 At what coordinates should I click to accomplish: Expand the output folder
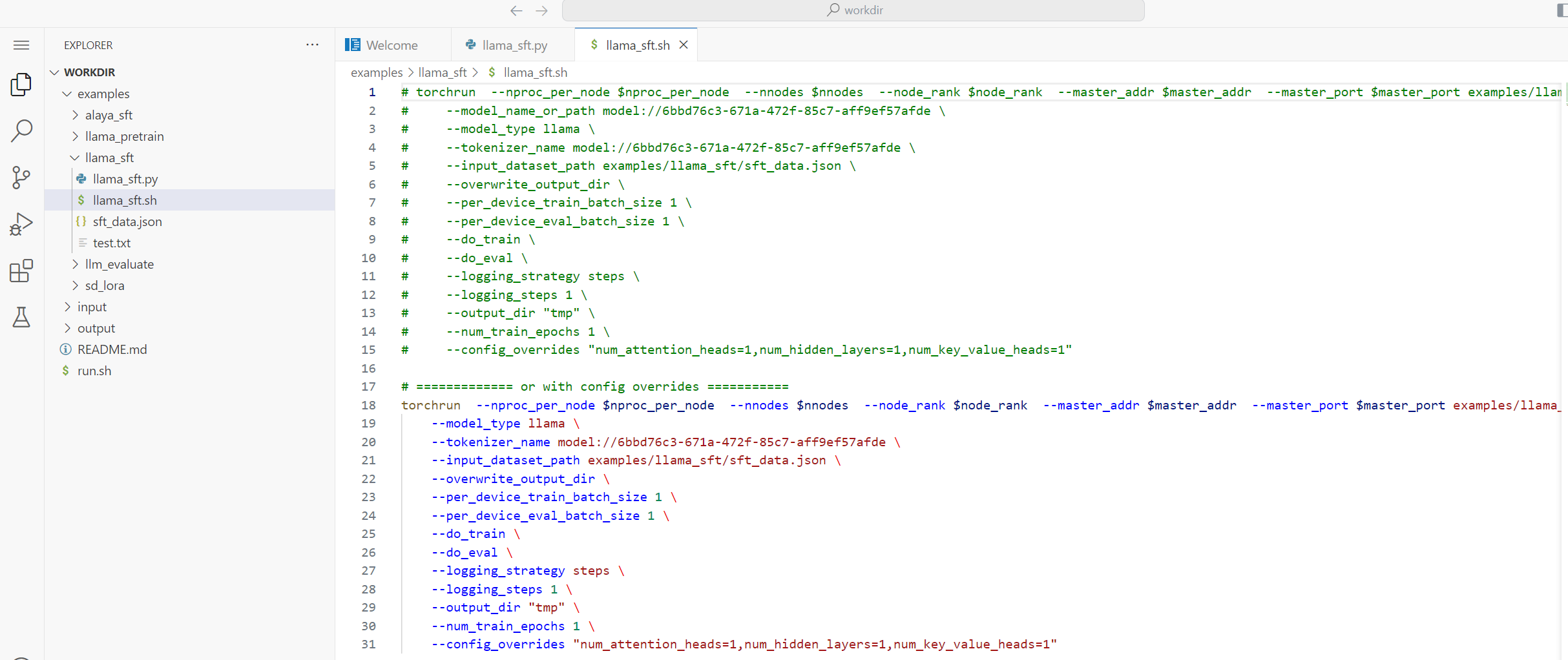click(96, 328)
